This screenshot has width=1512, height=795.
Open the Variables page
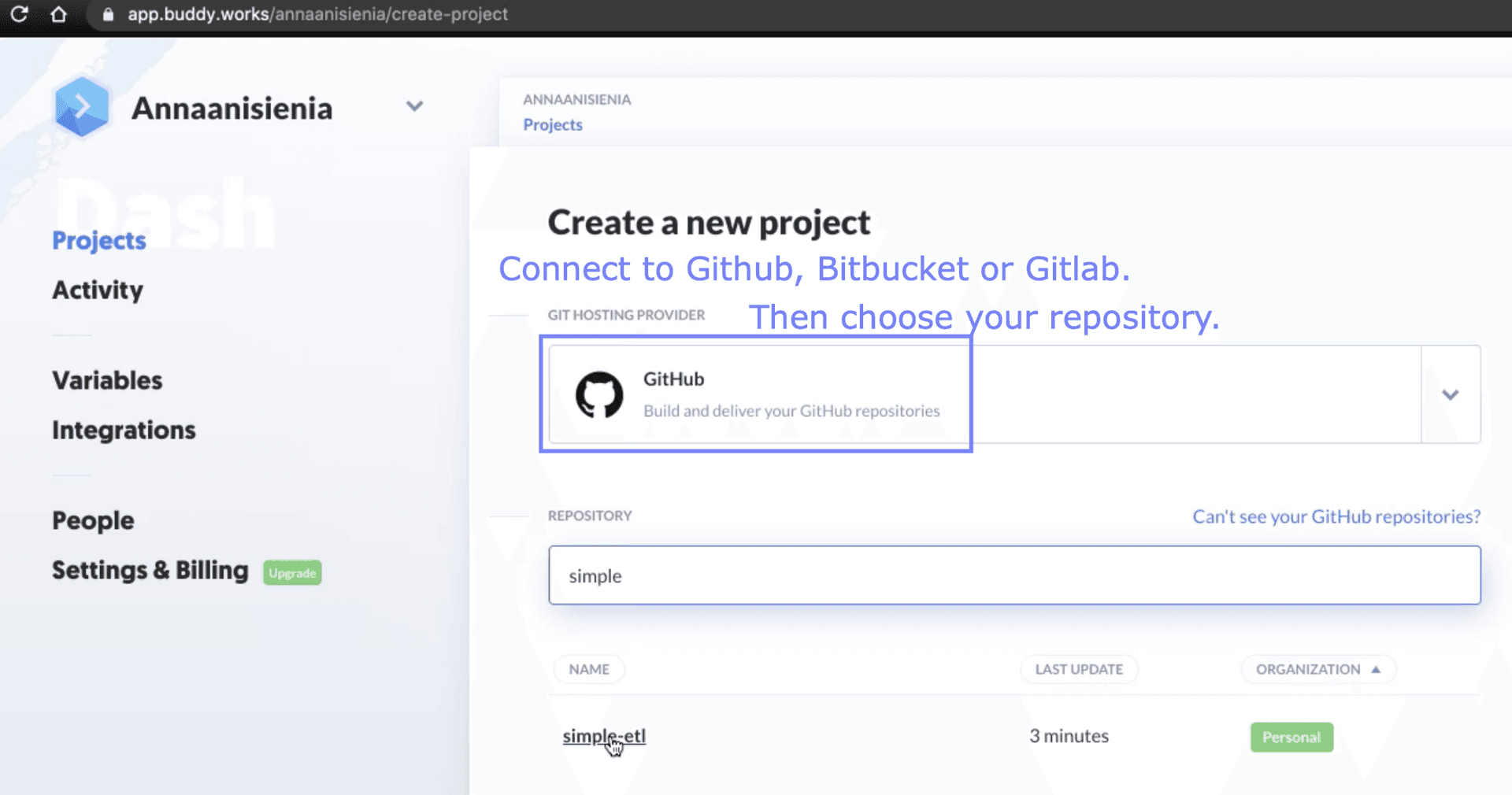107,380
